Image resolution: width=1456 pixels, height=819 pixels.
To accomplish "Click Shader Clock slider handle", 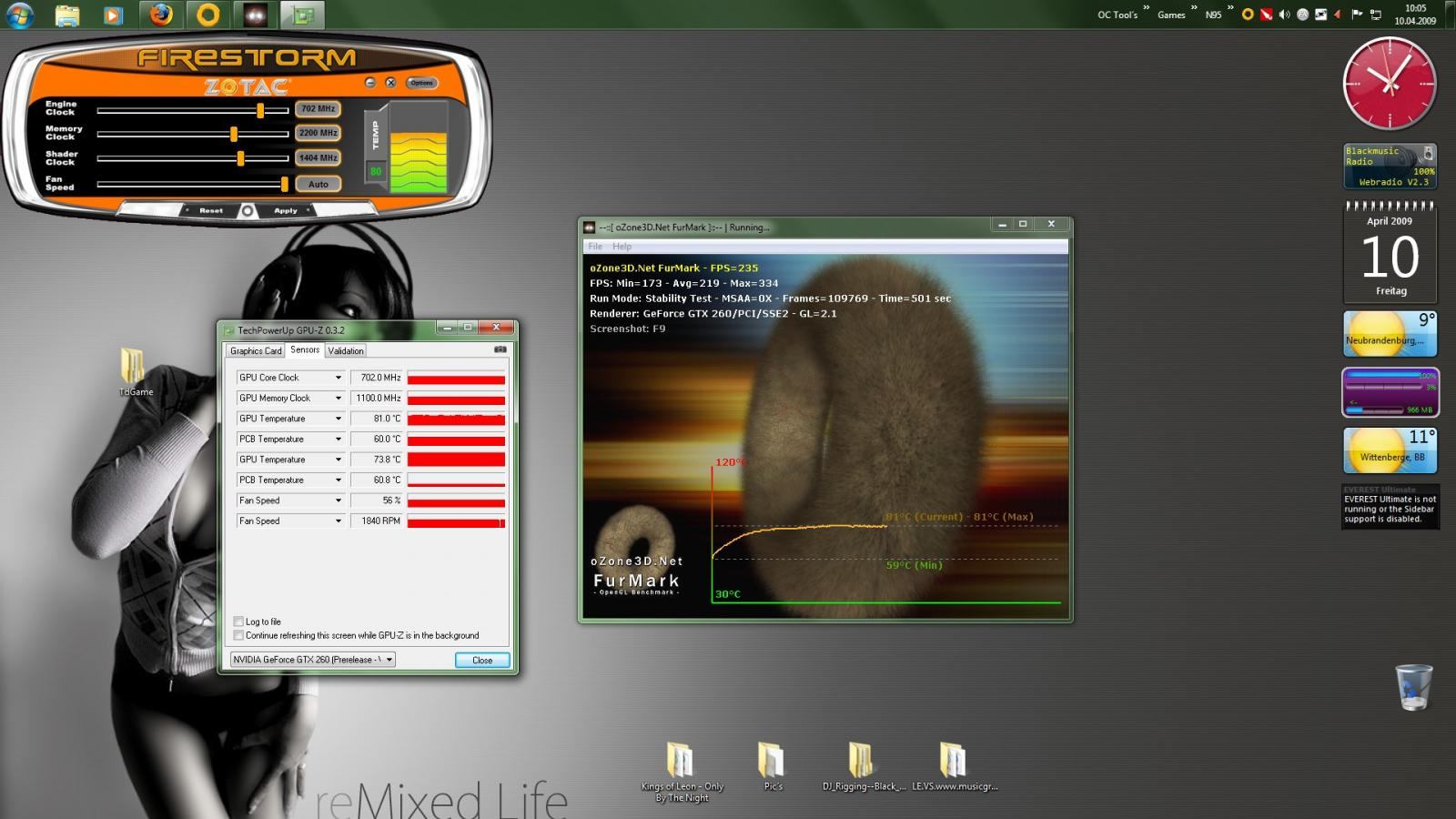I will click(240, 158).
